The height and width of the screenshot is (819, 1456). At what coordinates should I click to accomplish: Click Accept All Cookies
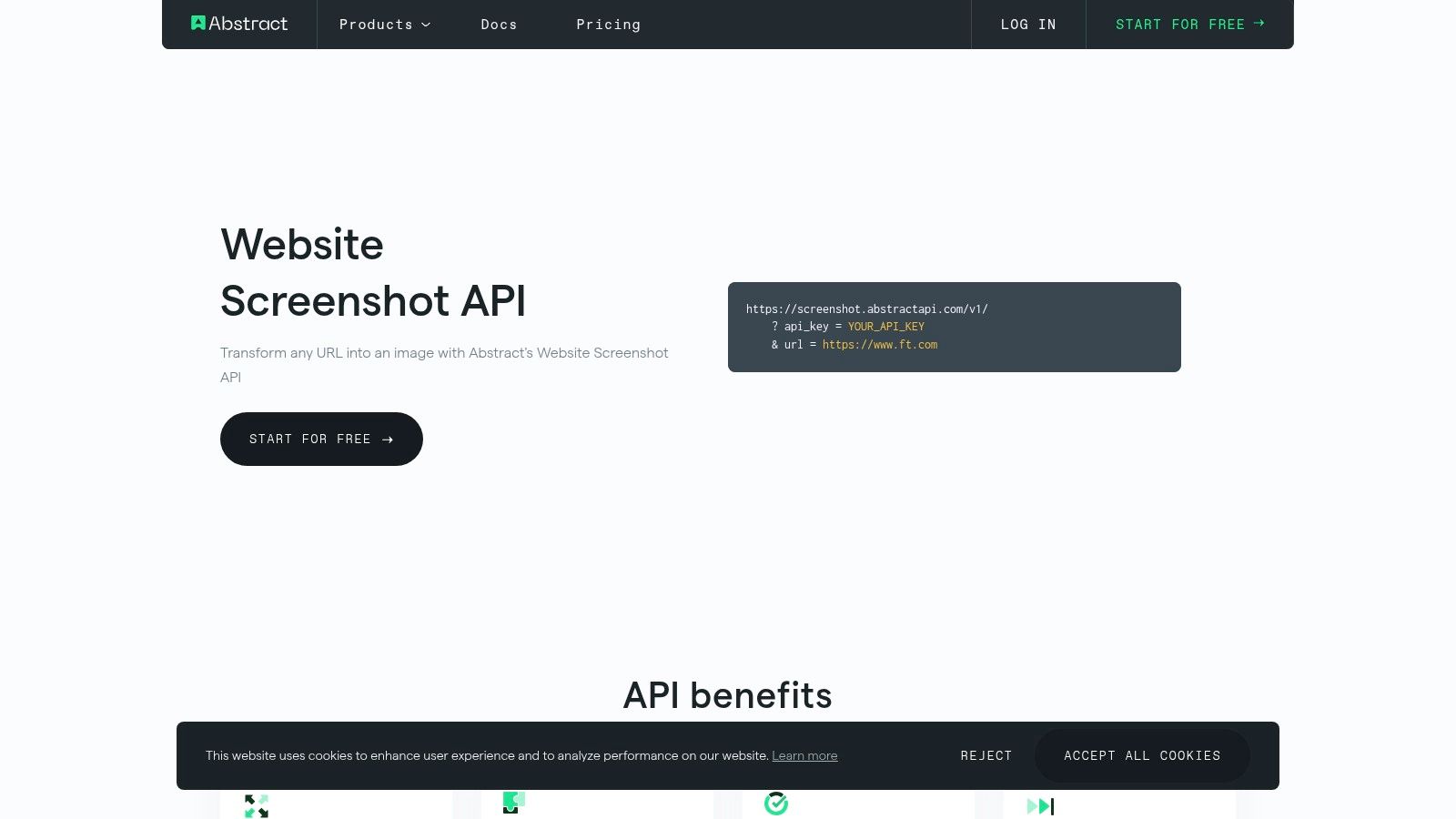[x=1142, y=755]
